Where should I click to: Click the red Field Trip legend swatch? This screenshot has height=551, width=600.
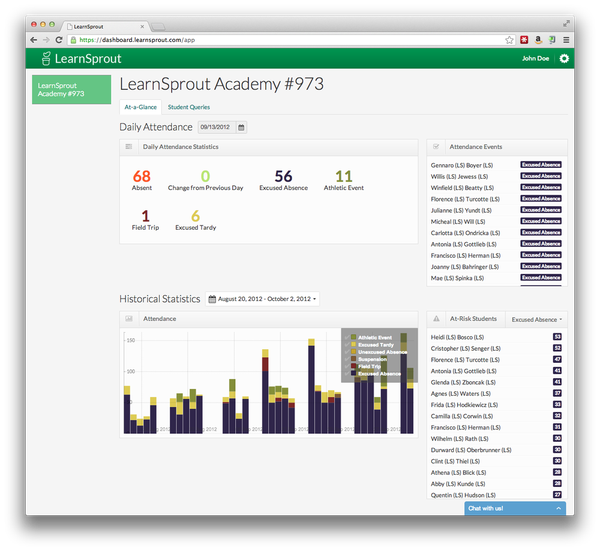click(354, 366)
